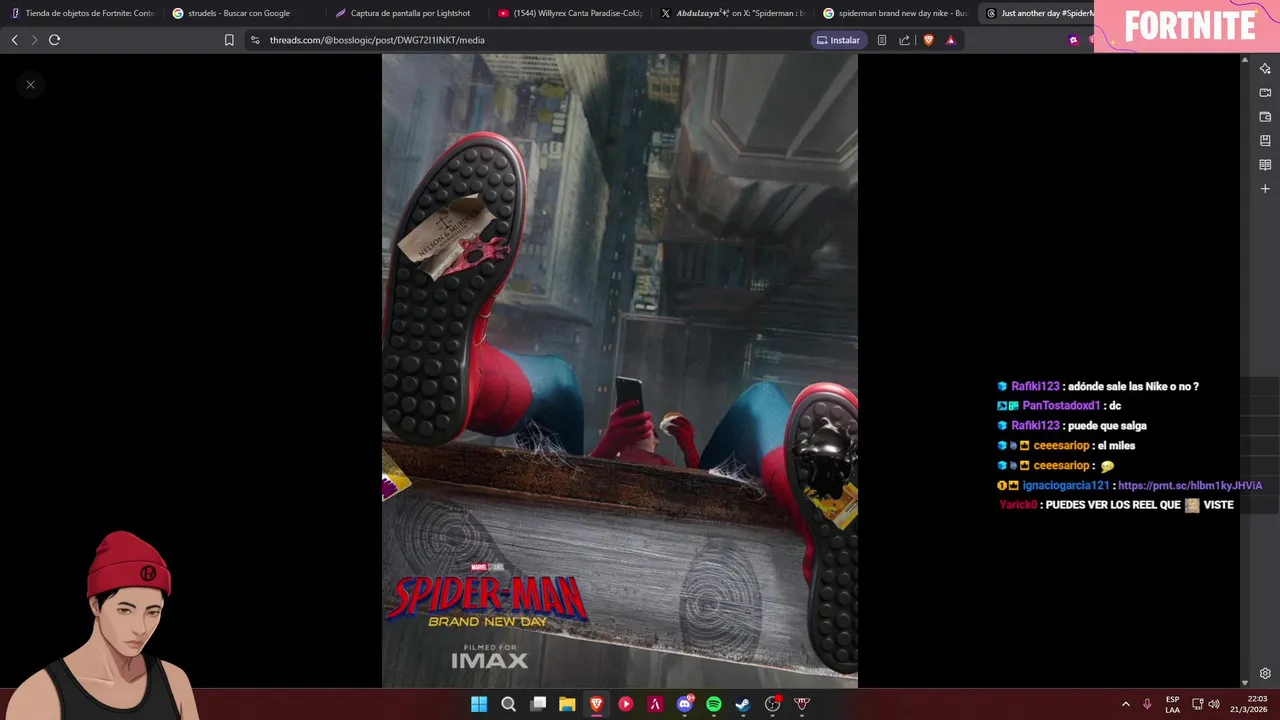Click the microphone tray icon
The width and height of the screenshot is (1280, 720).
[x=1147, y=704]
